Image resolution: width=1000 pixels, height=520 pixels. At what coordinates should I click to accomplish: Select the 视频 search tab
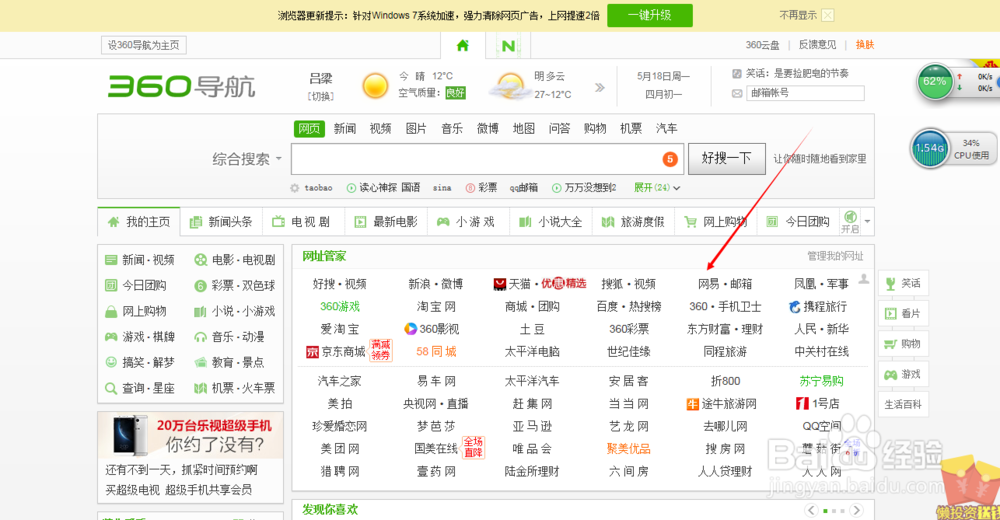pyautogui.click(x=380, y=128)
